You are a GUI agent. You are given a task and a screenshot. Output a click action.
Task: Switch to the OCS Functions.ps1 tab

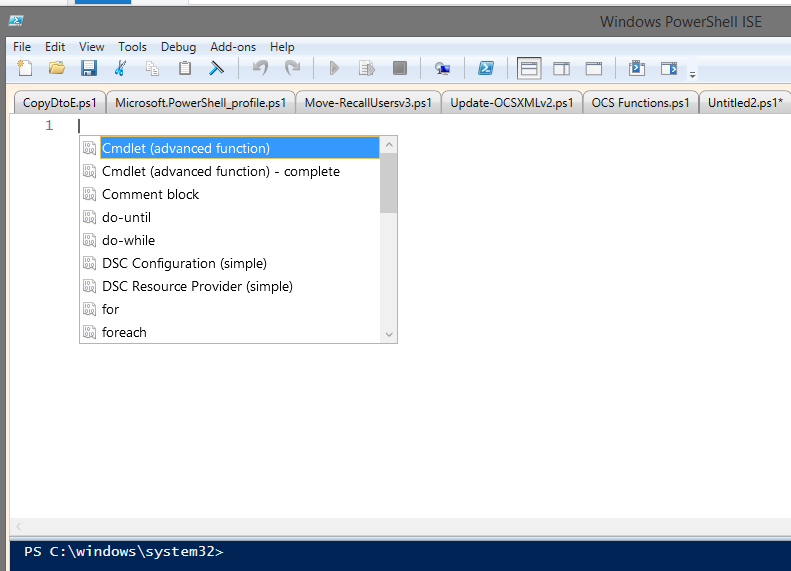pos(640,103)
